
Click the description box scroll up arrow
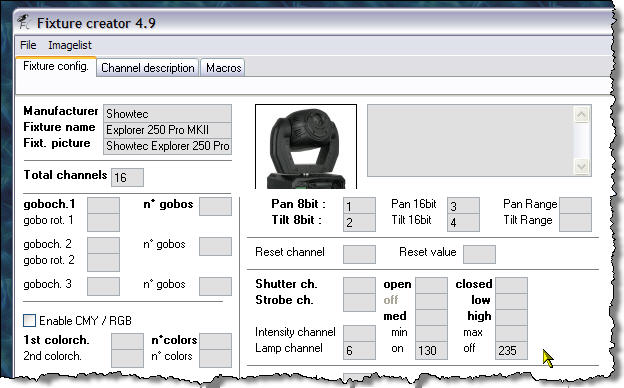581,115
